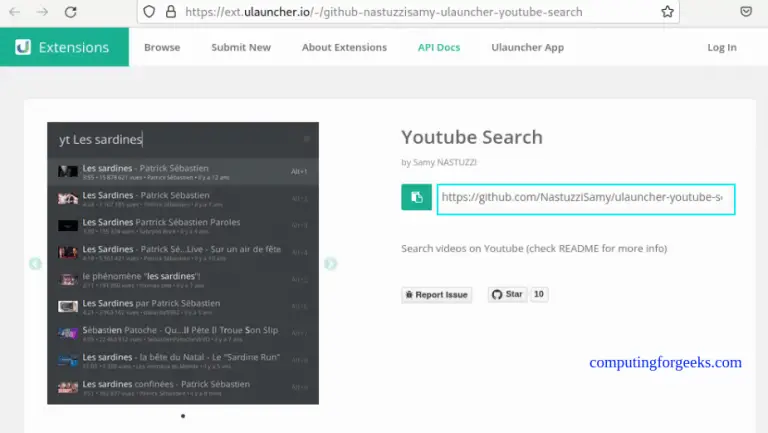Reload the page with the refresh icon

(70, 12)
